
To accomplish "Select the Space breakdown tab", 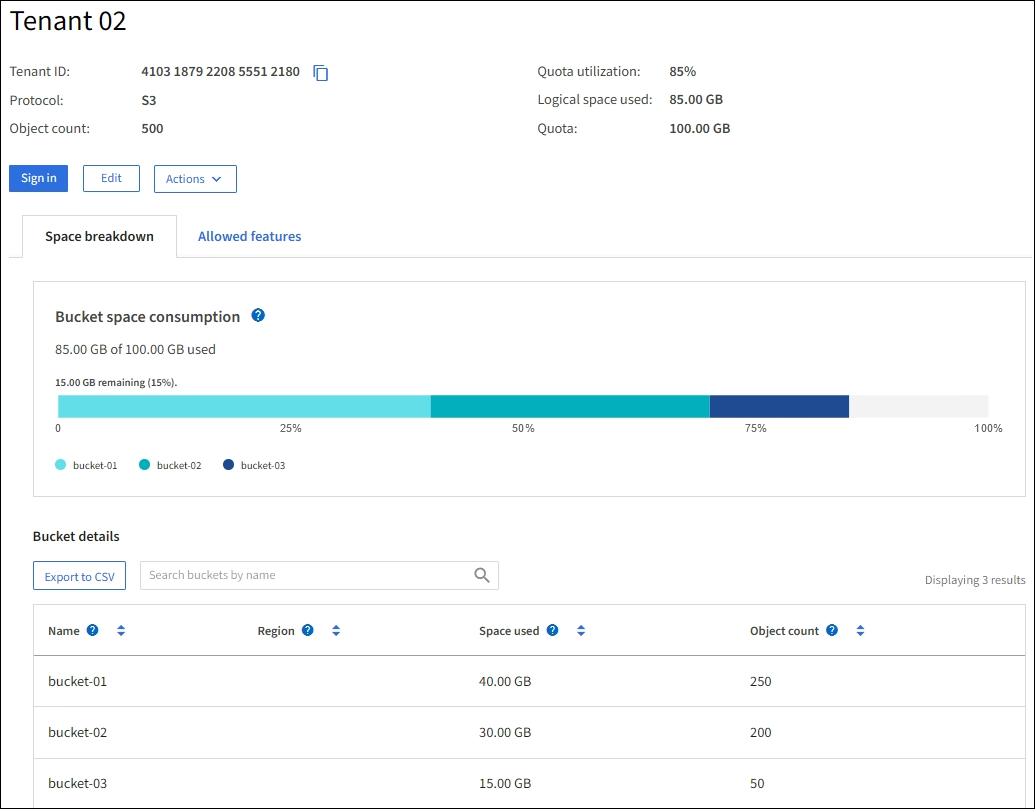I will click(x=99, y=237).
